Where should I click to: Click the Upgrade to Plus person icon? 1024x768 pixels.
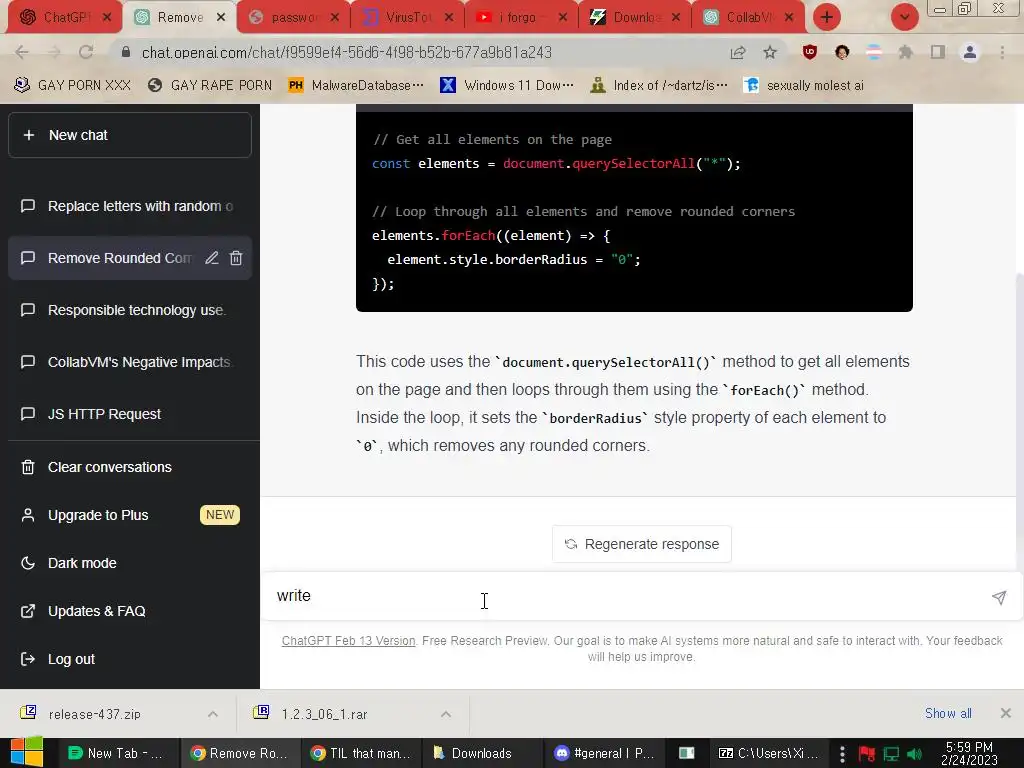tap(28, 515)
